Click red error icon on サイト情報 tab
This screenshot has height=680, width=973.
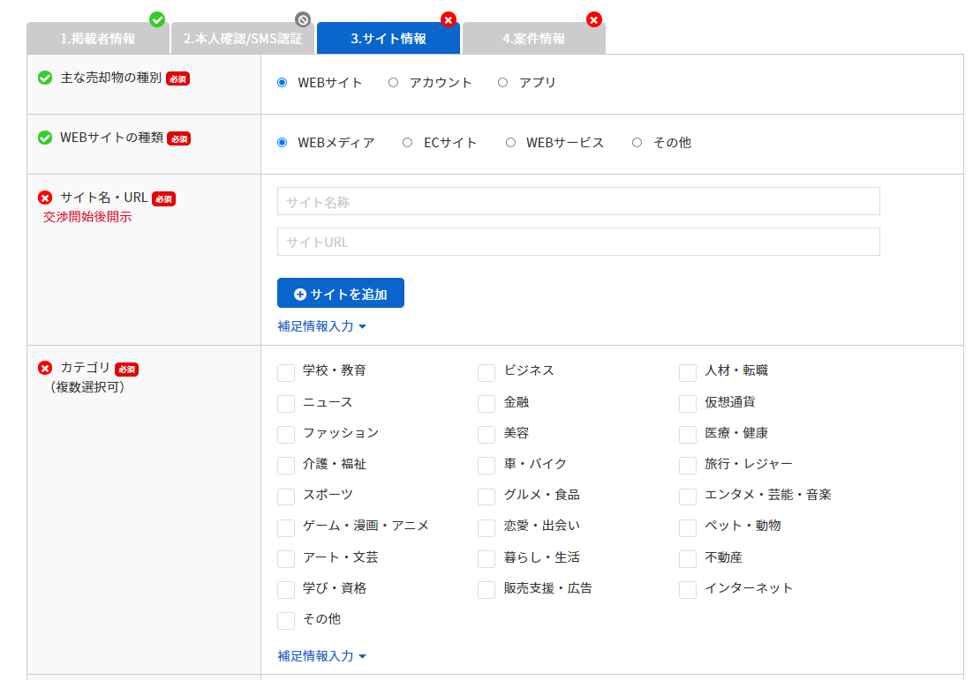448,20
